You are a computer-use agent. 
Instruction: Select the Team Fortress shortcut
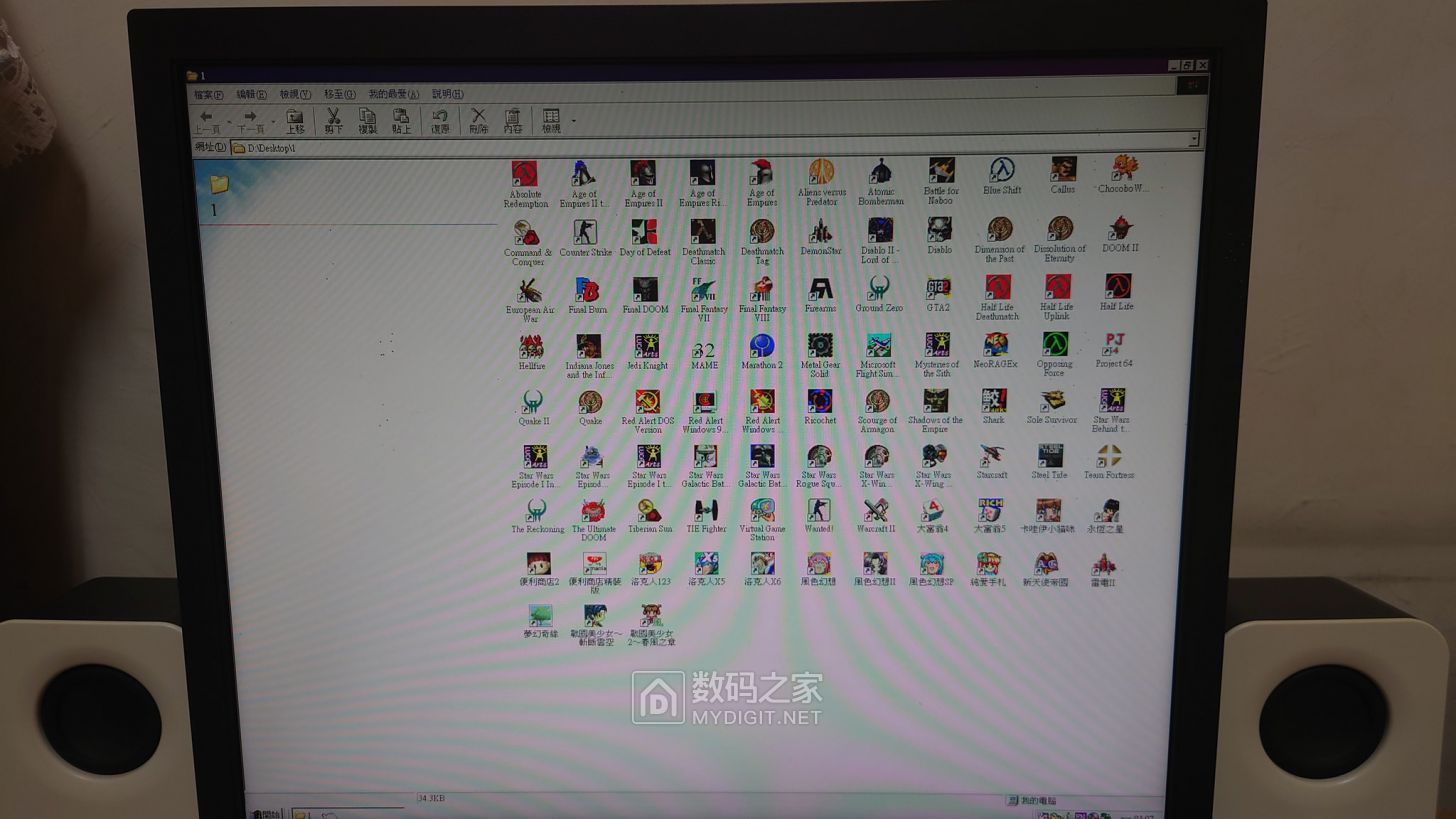[1108, 462]
